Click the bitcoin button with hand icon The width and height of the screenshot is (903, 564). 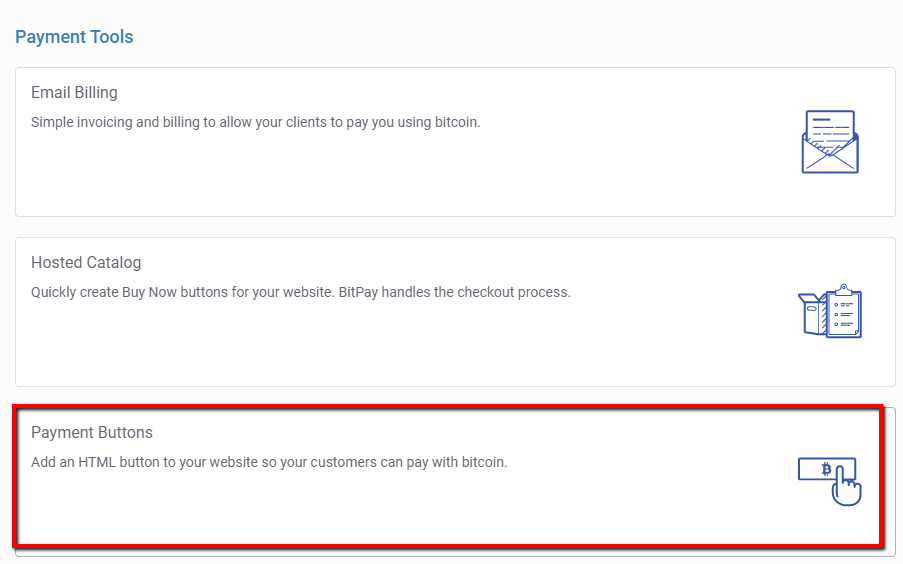coord(830,482)
